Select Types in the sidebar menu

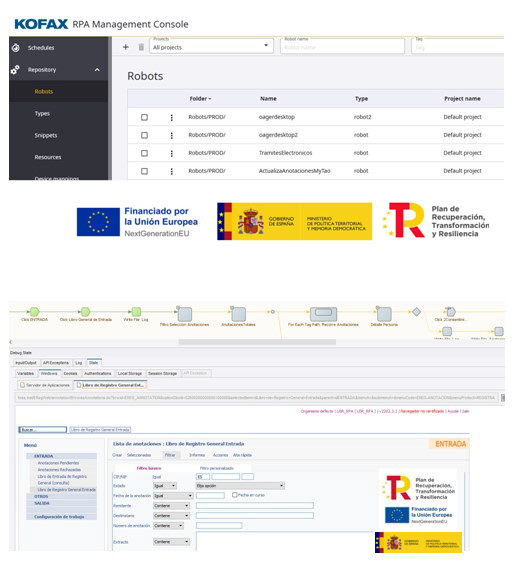pyautogui.click(x=42, y=113)
